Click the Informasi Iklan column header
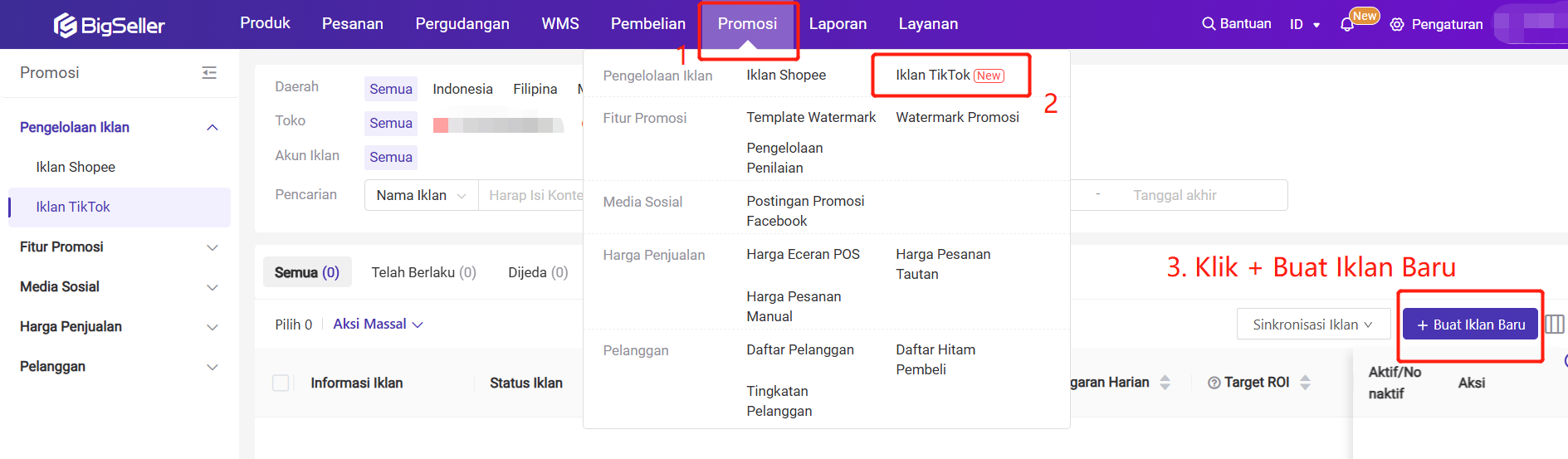This screenshot has width=1568, height=459. 357,383
